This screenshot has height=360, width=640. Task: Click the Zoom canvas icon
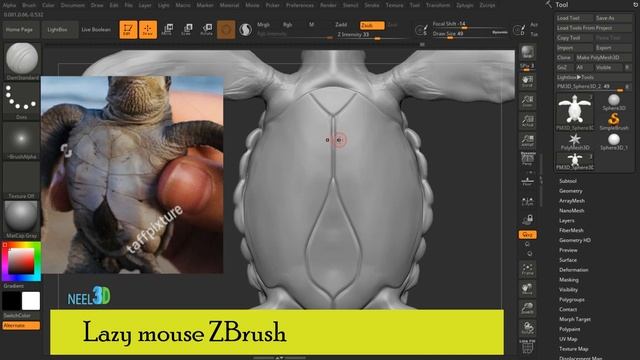(527, 101)
